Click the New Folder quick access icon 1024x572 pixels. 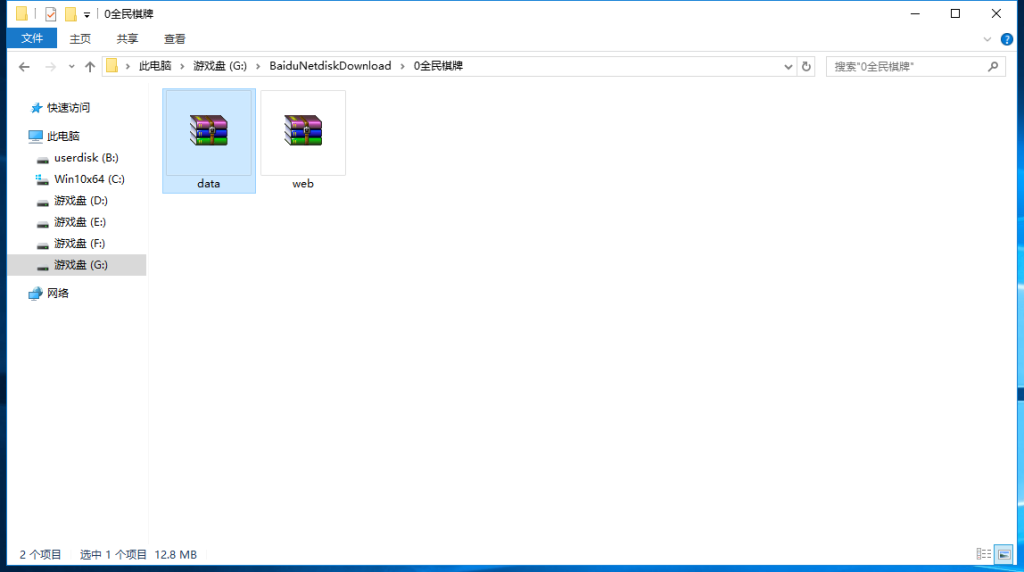point(71,14)
